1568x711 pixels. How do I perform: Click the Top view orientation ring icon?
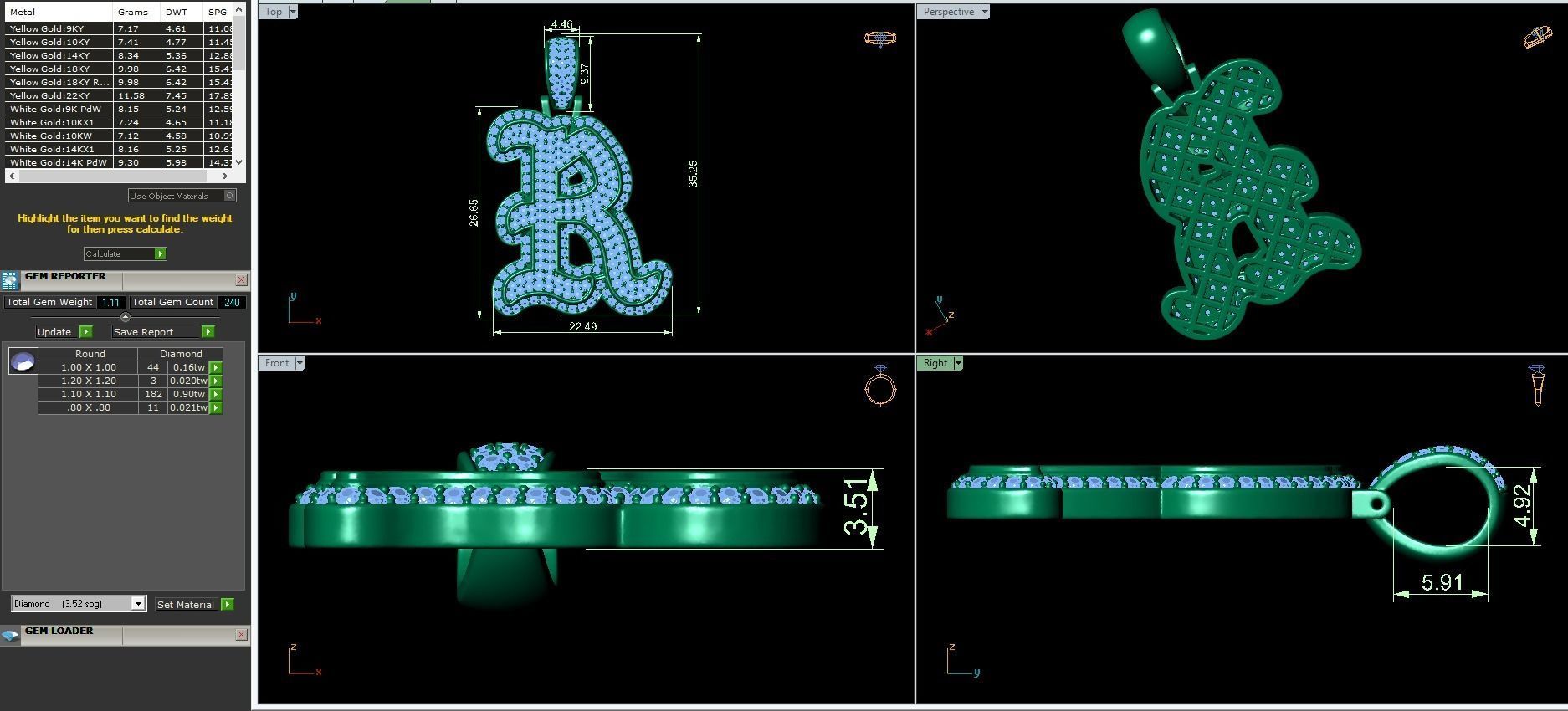tap(880, 38)
